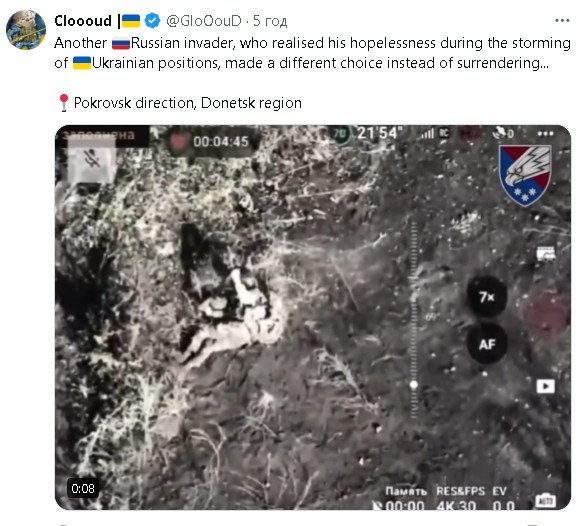The image size is (586, 526).
Task: Click the red record button
Action: pyautogui.click(x=547, y=313)
